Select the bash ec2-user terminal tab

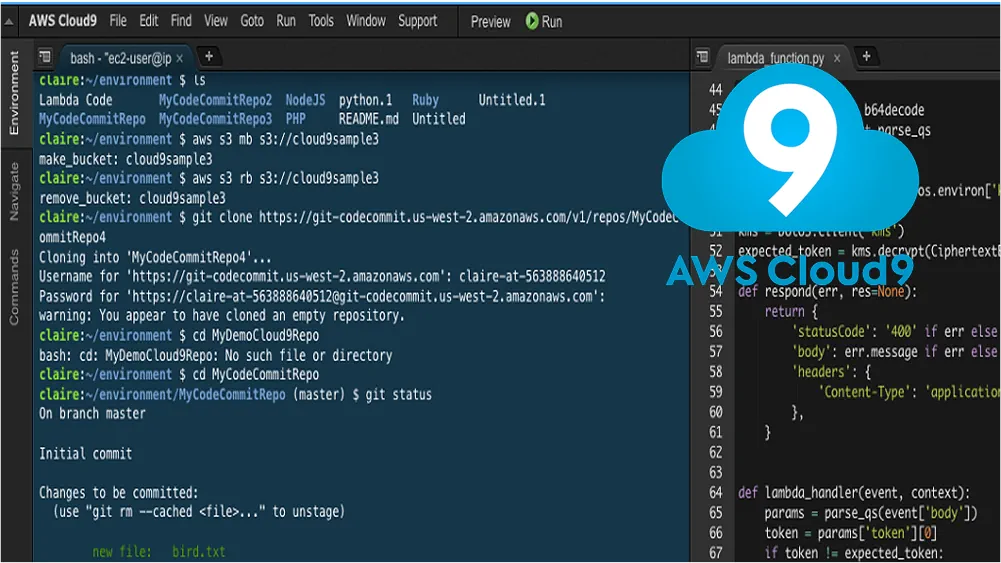pos(120,58)
